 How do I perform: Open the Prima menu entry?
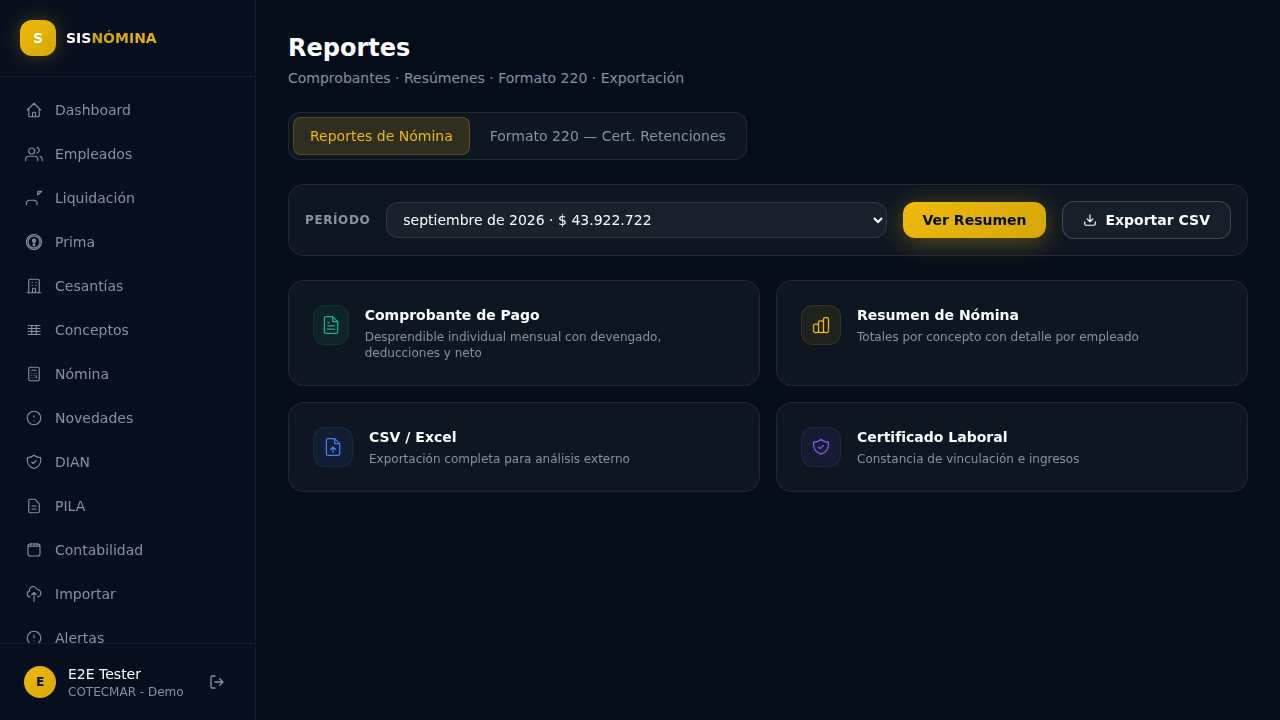coord(128,242)
